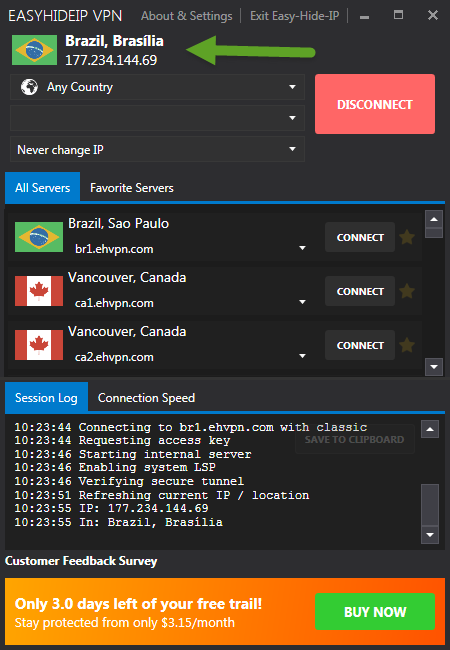Screen dimensions: 450x650
Task: Switch to the Favorite Servers tab
Action: point(132,188)
